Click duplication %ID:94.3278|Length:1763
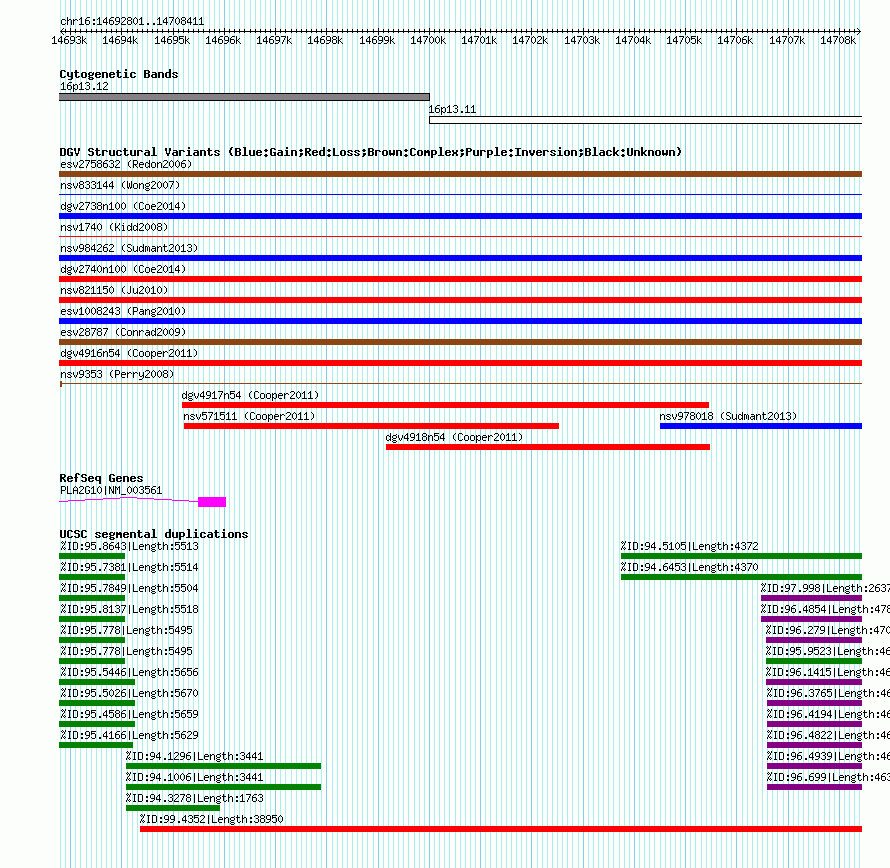890x868 pixels. (194, 798)
